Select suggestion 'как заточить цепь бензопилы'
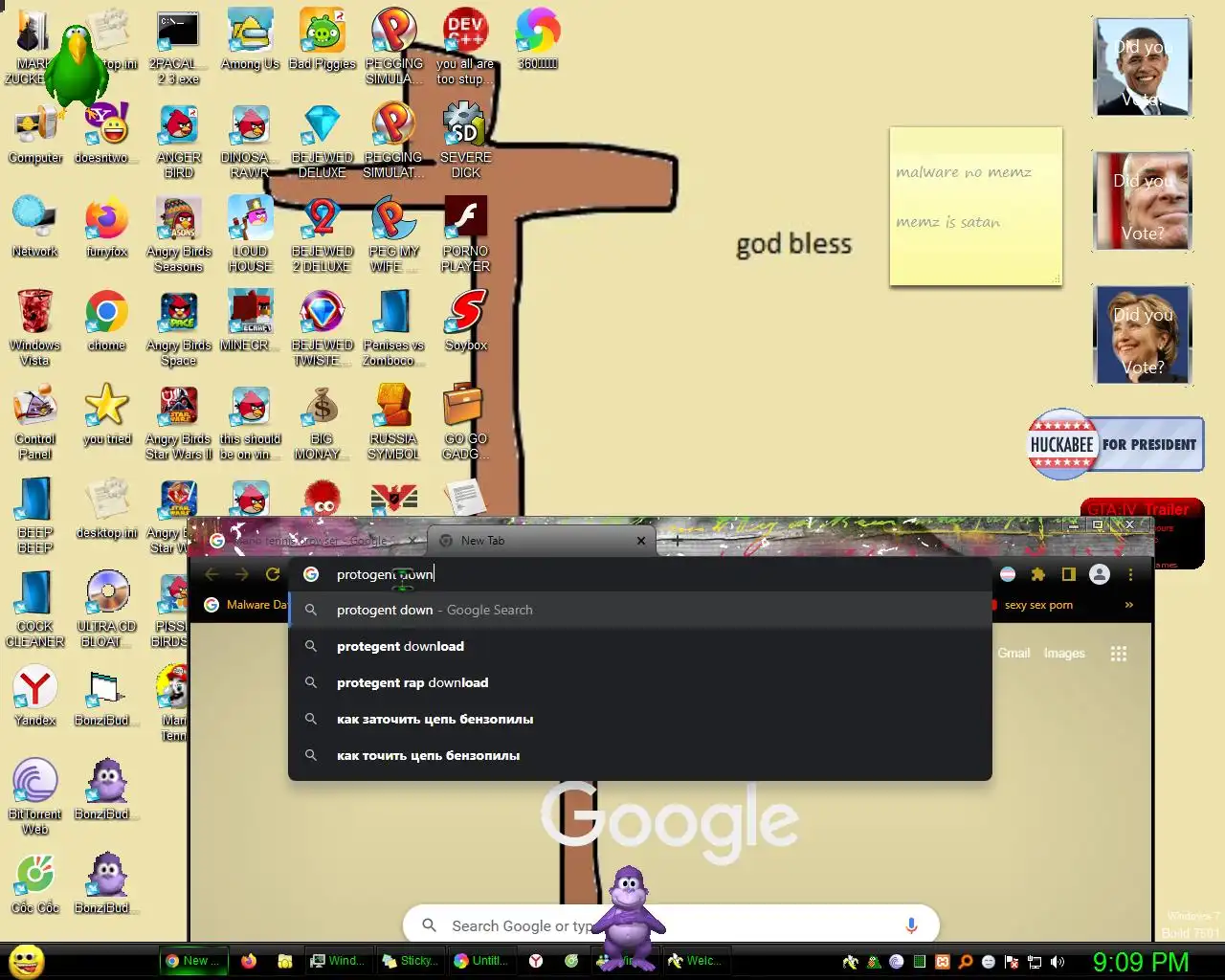 [x=639, y=719]
